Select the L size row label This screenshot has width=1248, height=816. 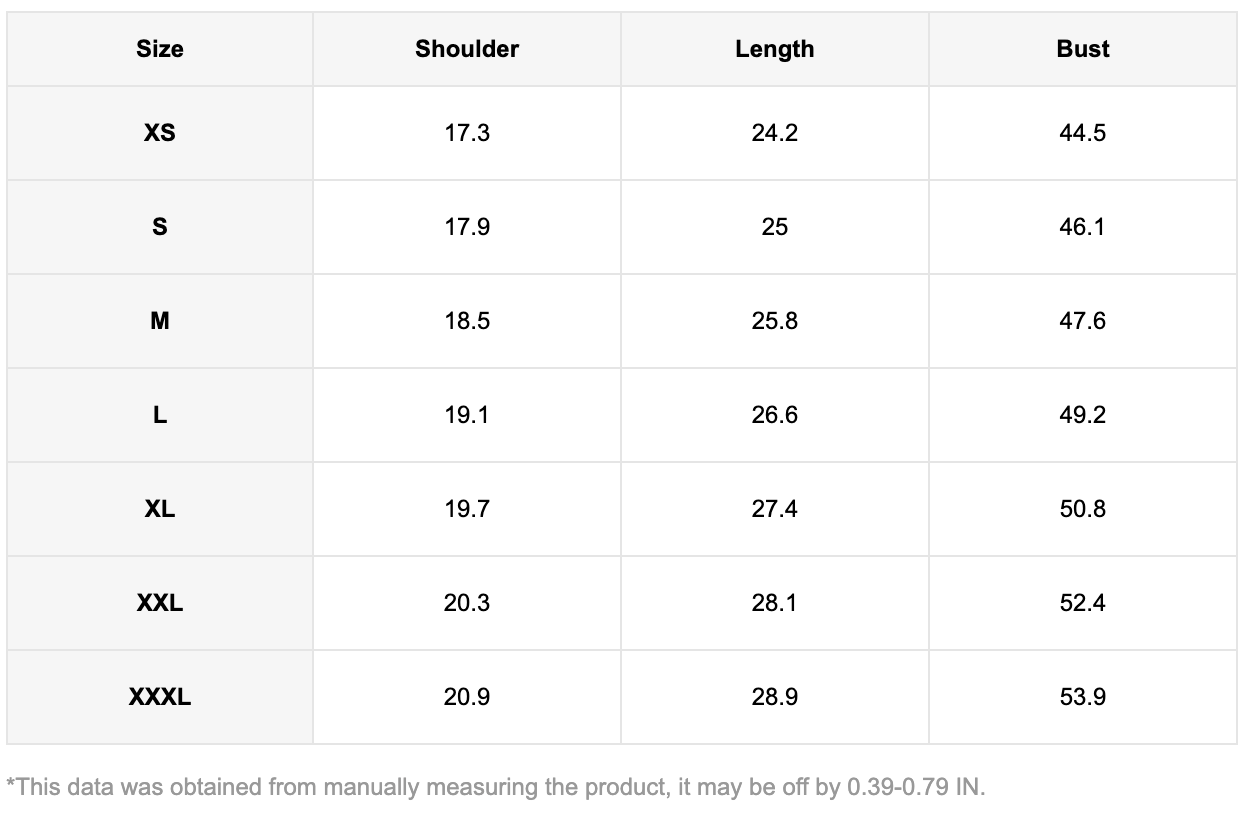pyautogui.click(x=160, y=415)
